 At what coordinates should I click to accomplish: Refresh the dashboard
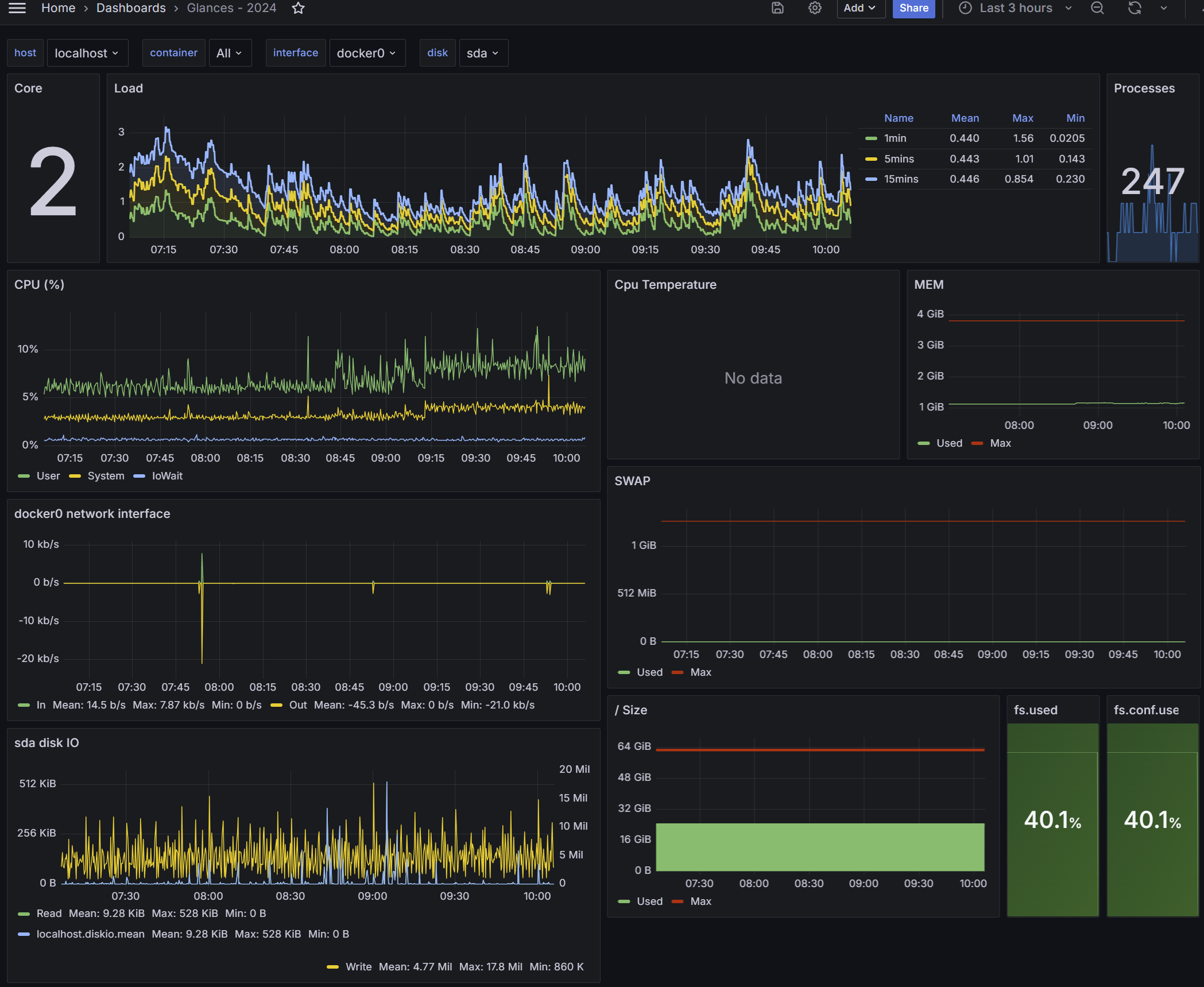pos(1135,8)
